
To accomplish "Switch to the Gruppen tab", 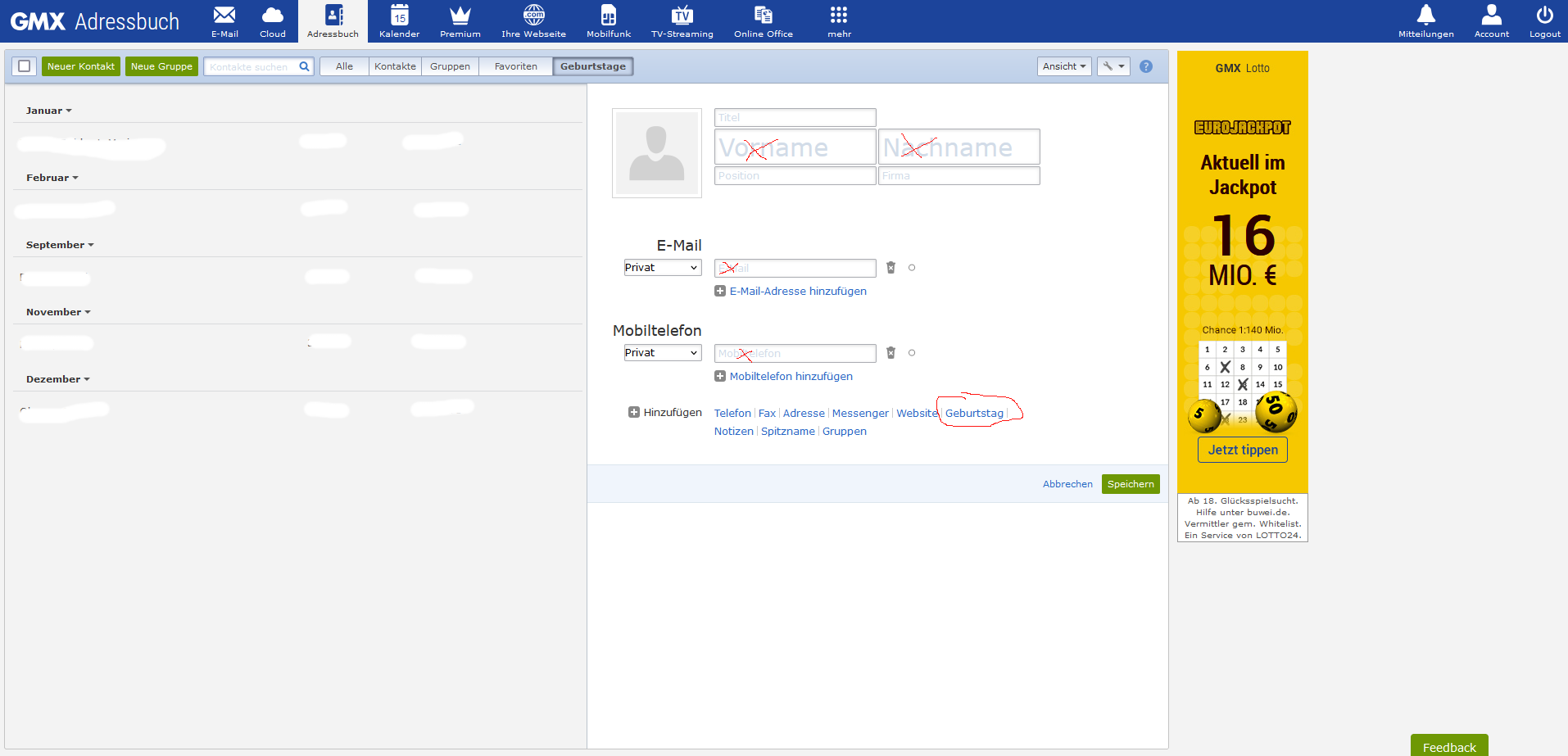I will point(450,66).
